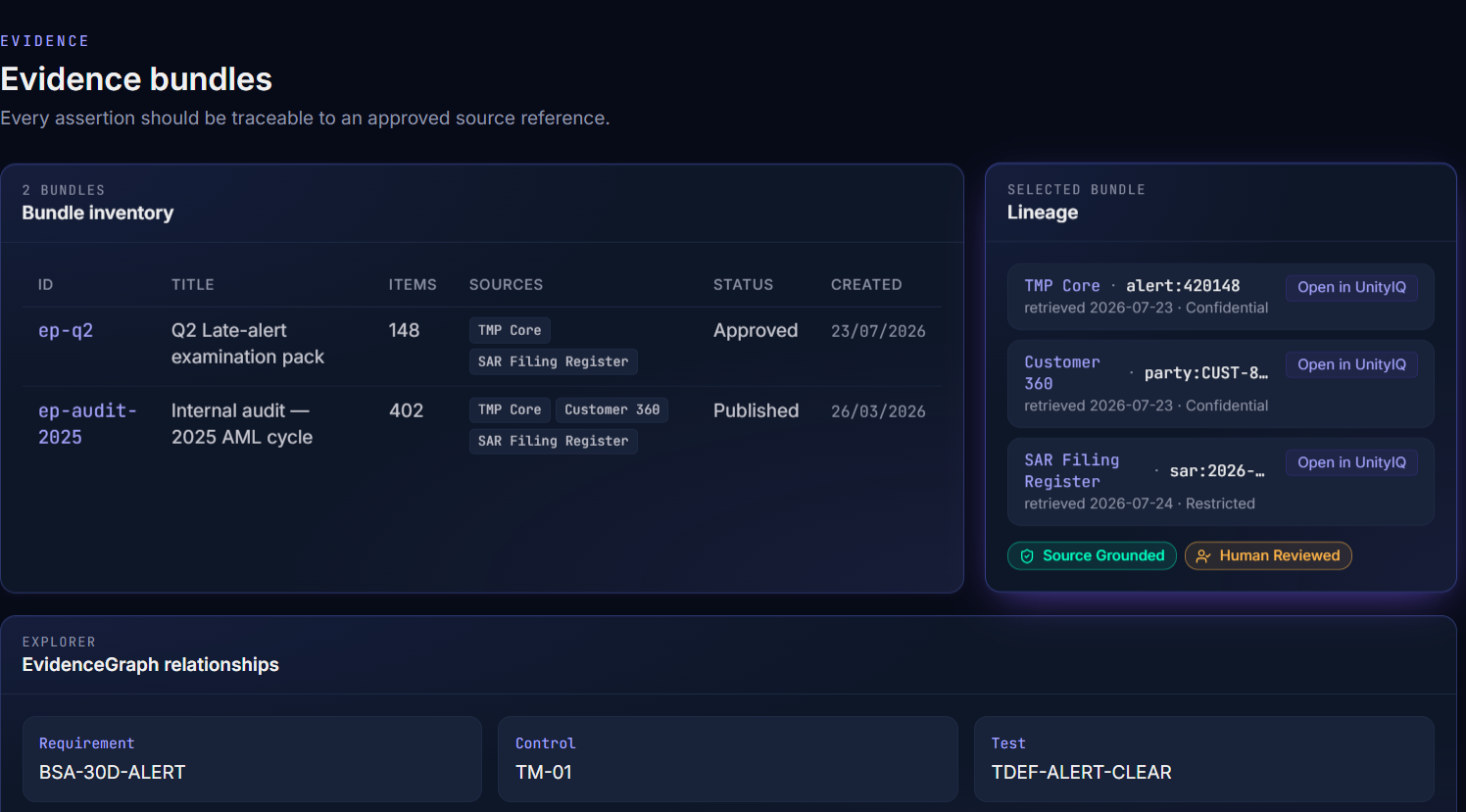This screenshot has width=1466, height=812.
Task: Select TMP Core tag in ep-audit-2025 row
Action: click(x=510, y=410)
